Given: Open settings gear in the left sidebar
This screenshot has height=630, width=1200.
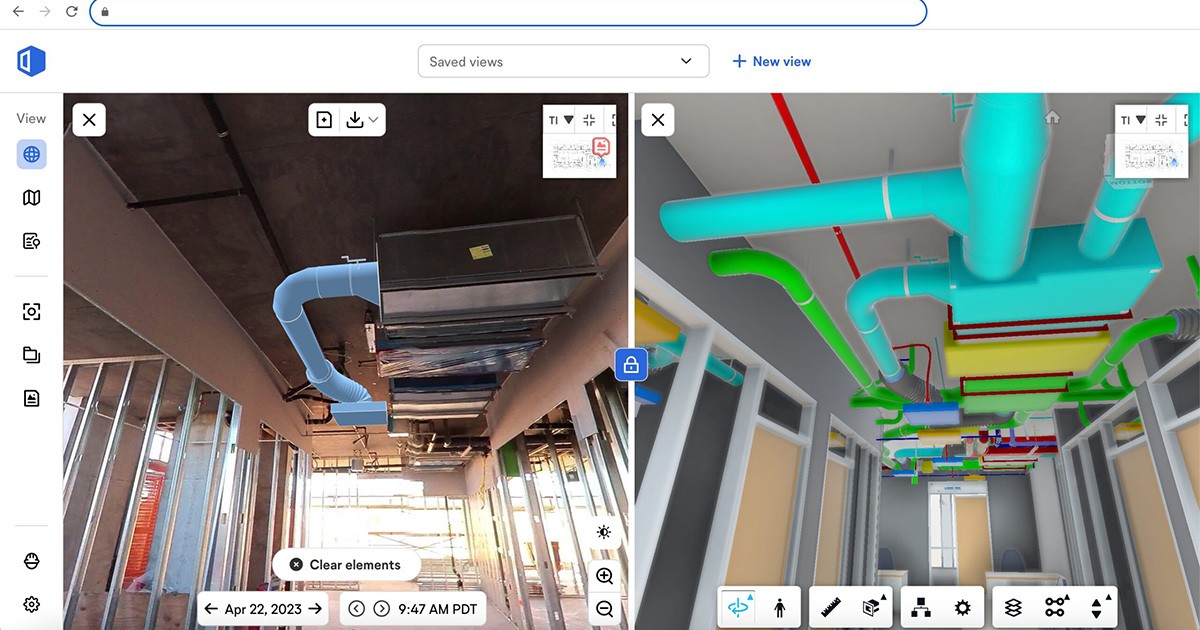Looking at the screenshot, I should click(31, 604).
